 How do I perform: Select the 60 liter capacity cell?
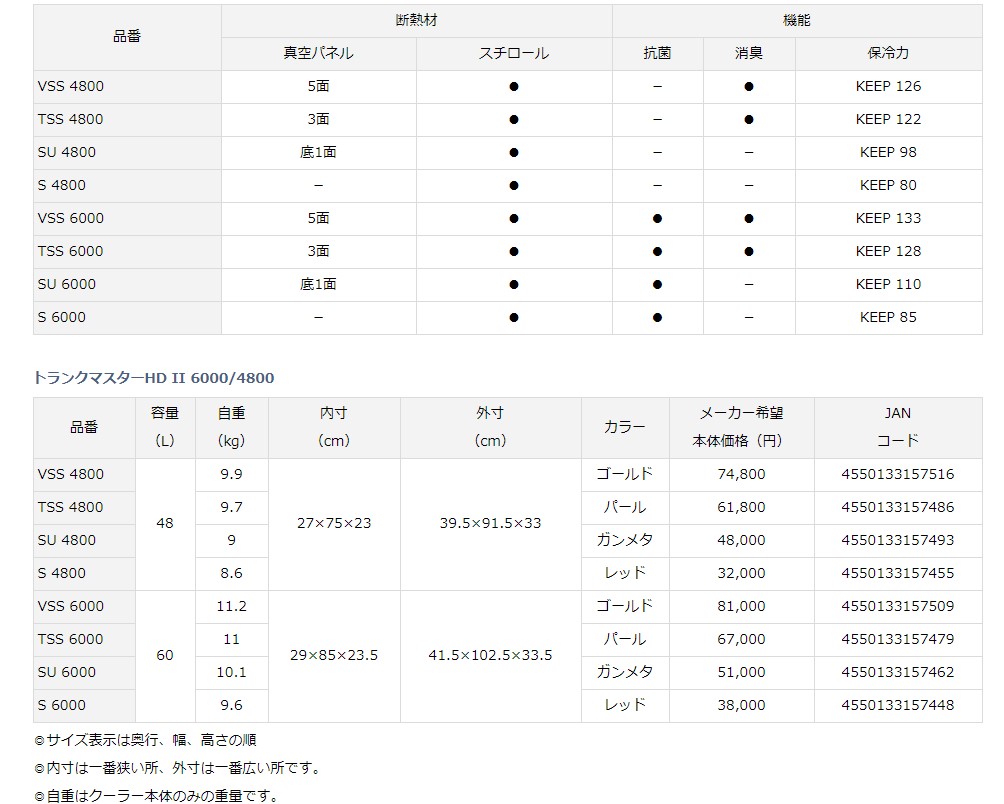click(x=165, y=656)
